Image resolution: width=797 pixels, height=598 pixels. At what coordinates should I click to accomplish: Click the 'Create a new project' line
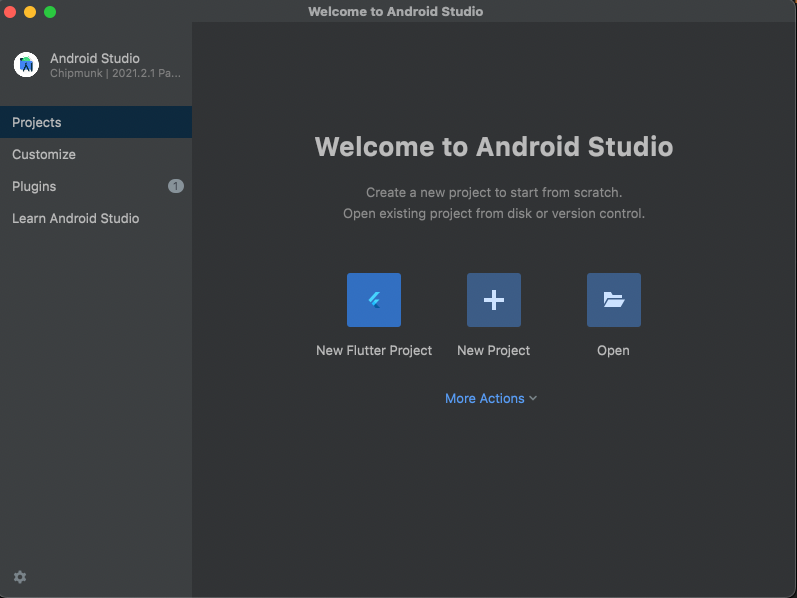(x=494, y=192)
